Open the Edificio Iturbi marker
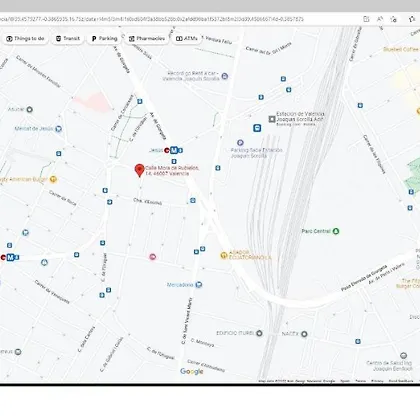The width and height of the screenshot is (420, 420). (x=259, y=333)
